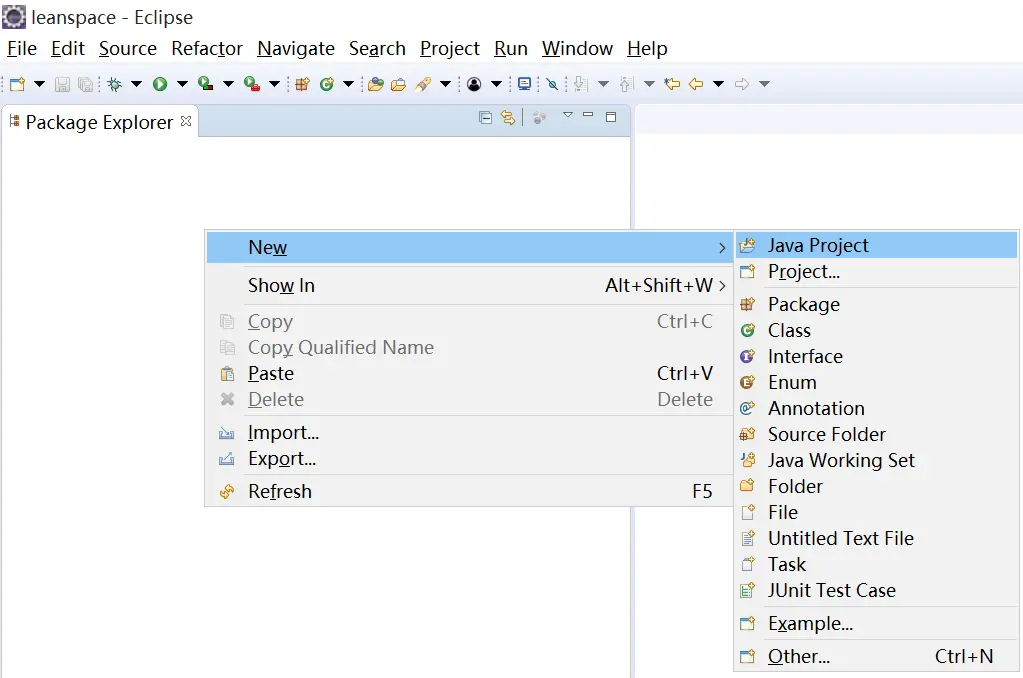Image resolution: width=1023 pixels, height=678 pixels.
Task: Choose Import... from the context menu
Action: pos(470,433)
